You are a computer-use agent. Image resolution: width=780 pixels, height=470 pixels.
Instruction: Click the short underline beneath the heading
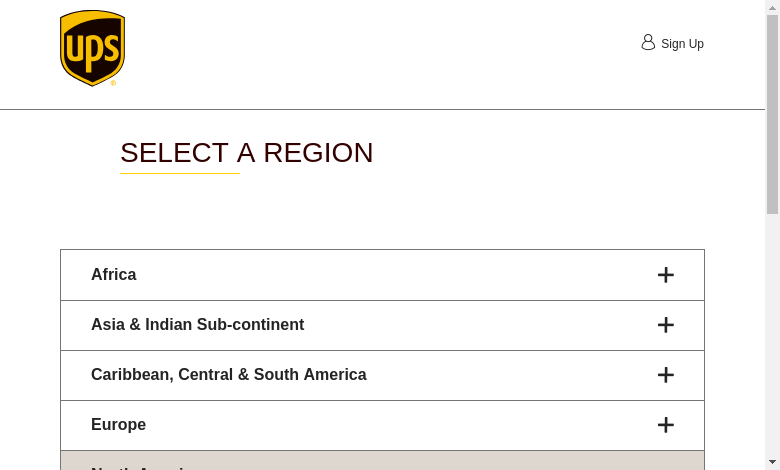click(x=180, y=173)
